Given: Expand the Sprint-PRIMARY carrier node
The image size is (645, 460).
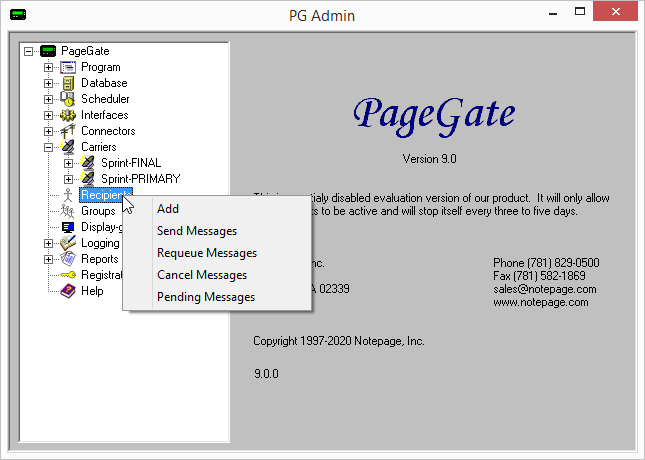Looking at the screenshot, I should [x=68, y=179].
